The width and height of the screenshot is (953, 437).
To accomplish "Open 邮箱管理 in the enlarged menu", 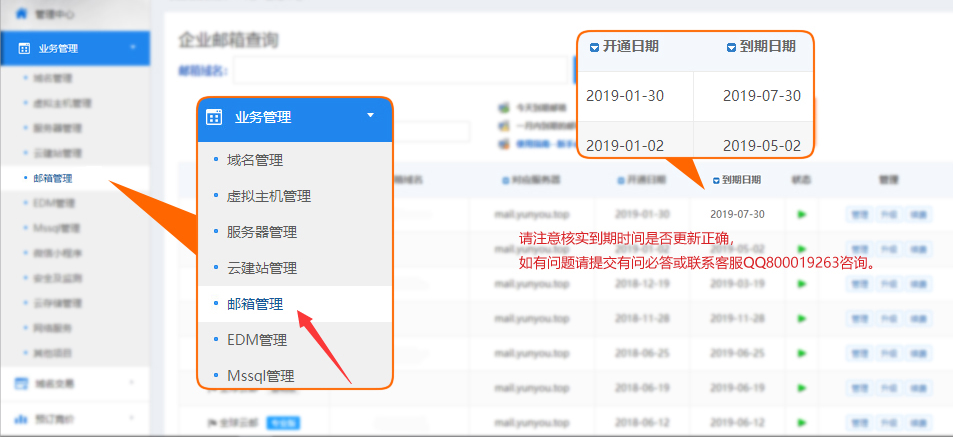I will (254, 304).
